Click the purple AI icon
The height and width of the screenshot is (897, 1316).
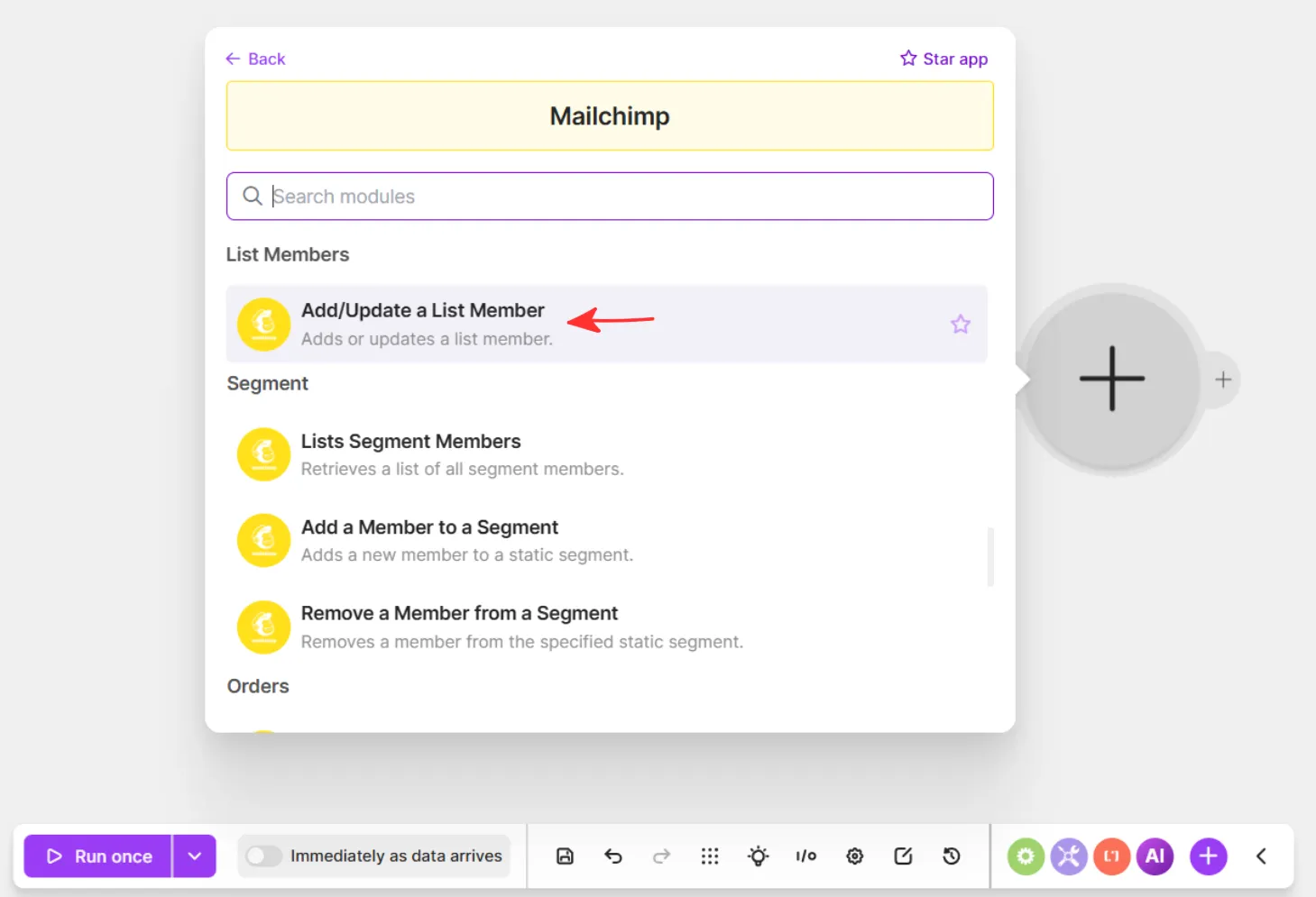(x=1155, y=856)
